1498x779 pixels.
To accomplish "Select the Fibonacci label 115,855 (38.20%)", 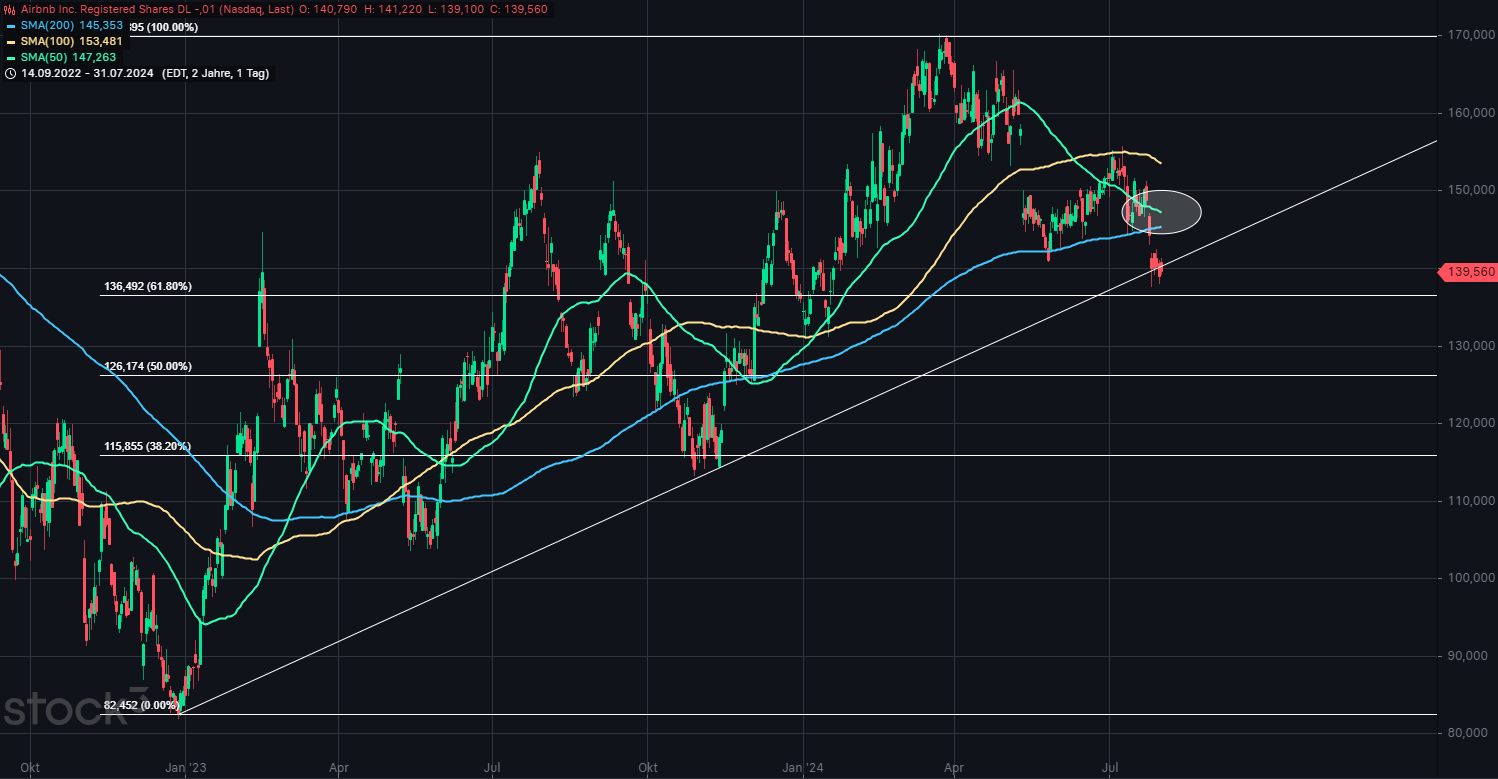I will point(148,446).
